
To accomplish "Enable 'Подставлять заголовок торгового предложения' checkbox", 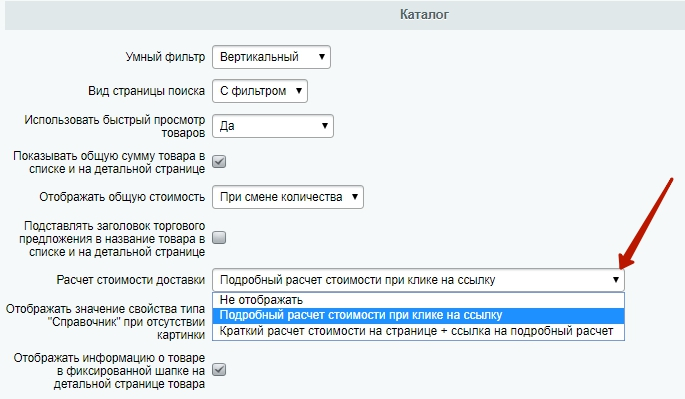I will 219,238.
